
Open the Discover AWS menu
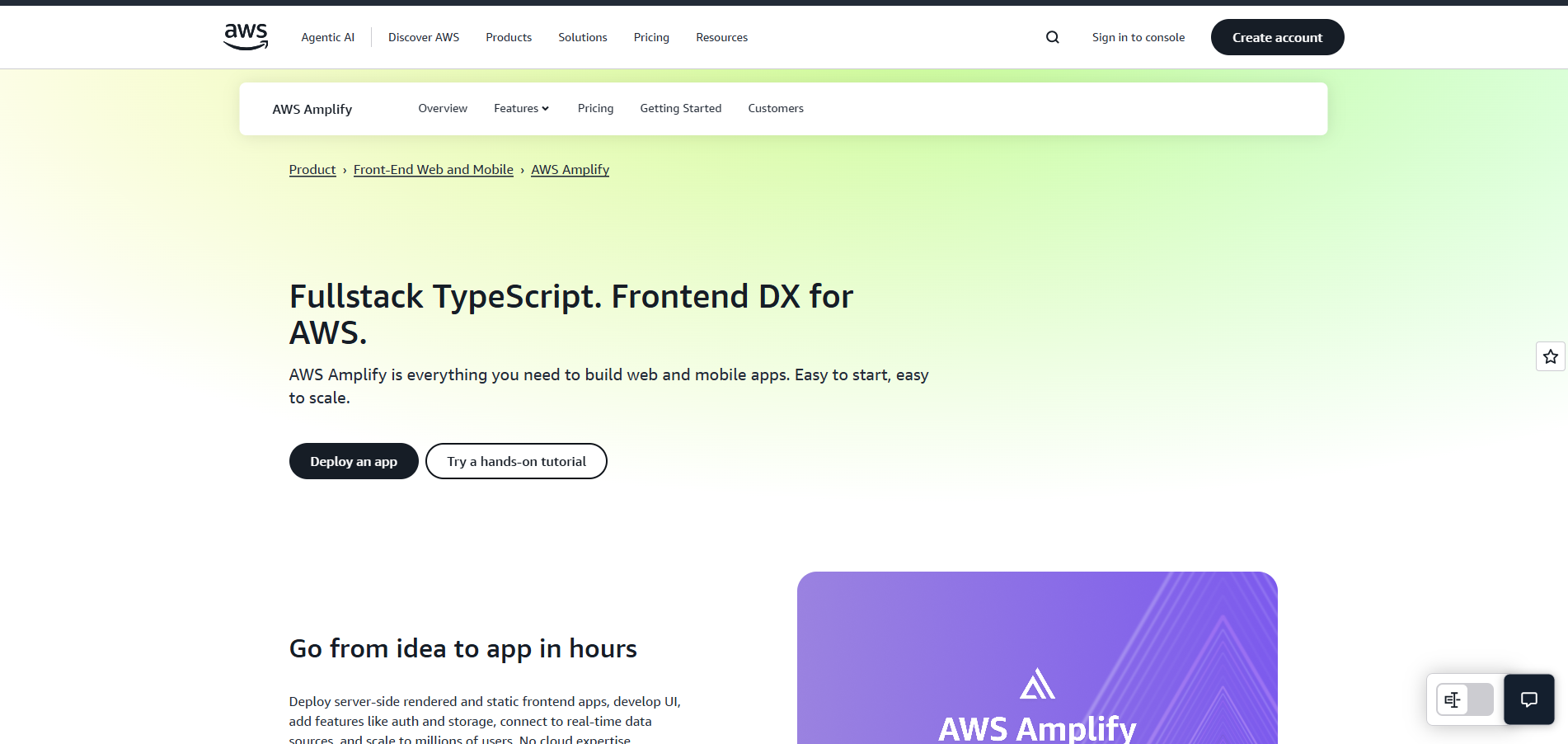(424, 37)
